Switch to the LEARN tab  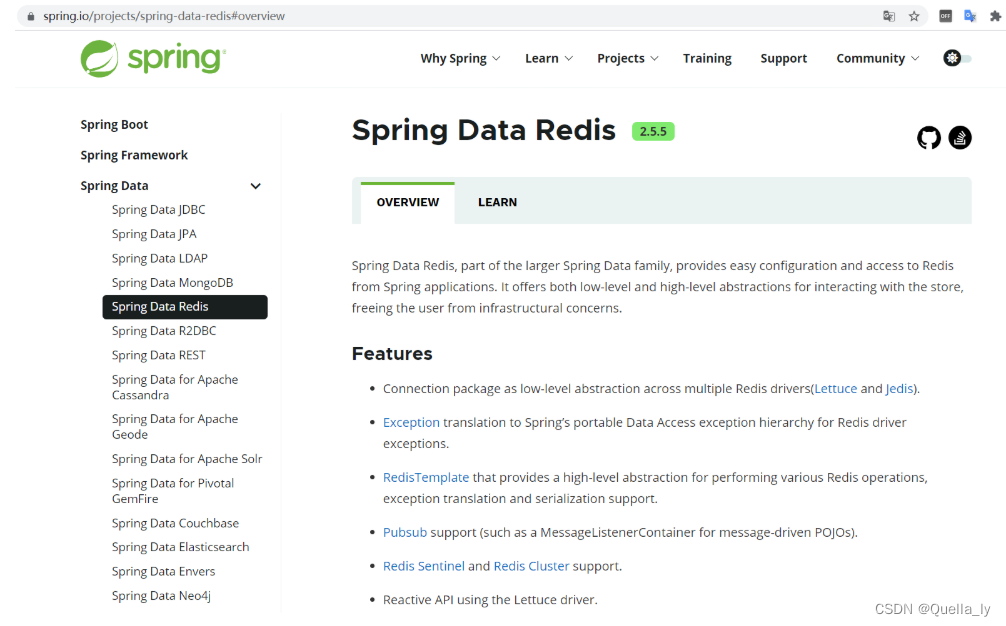[497, 203]
